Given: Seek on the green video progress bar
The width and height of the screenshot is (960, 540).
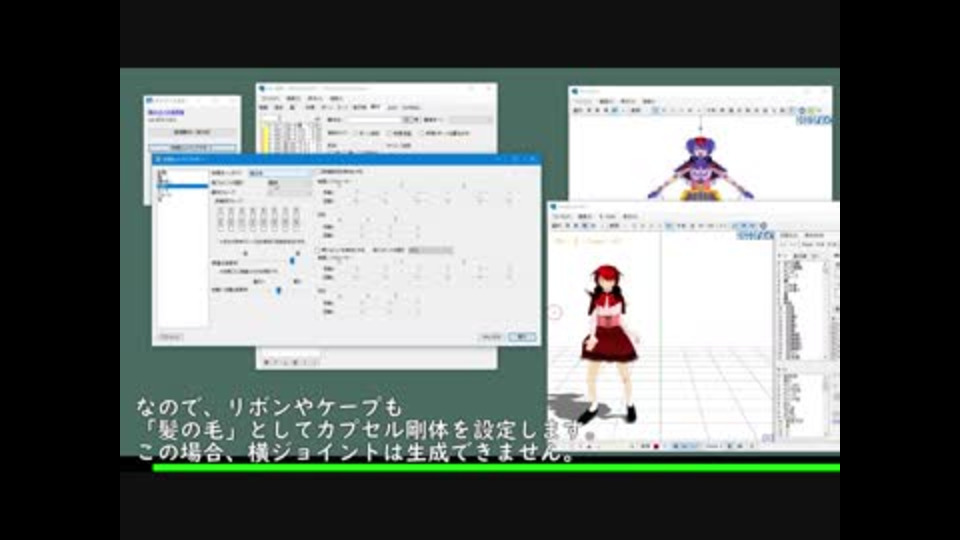Looking at the screenshot, I should 496,468.
